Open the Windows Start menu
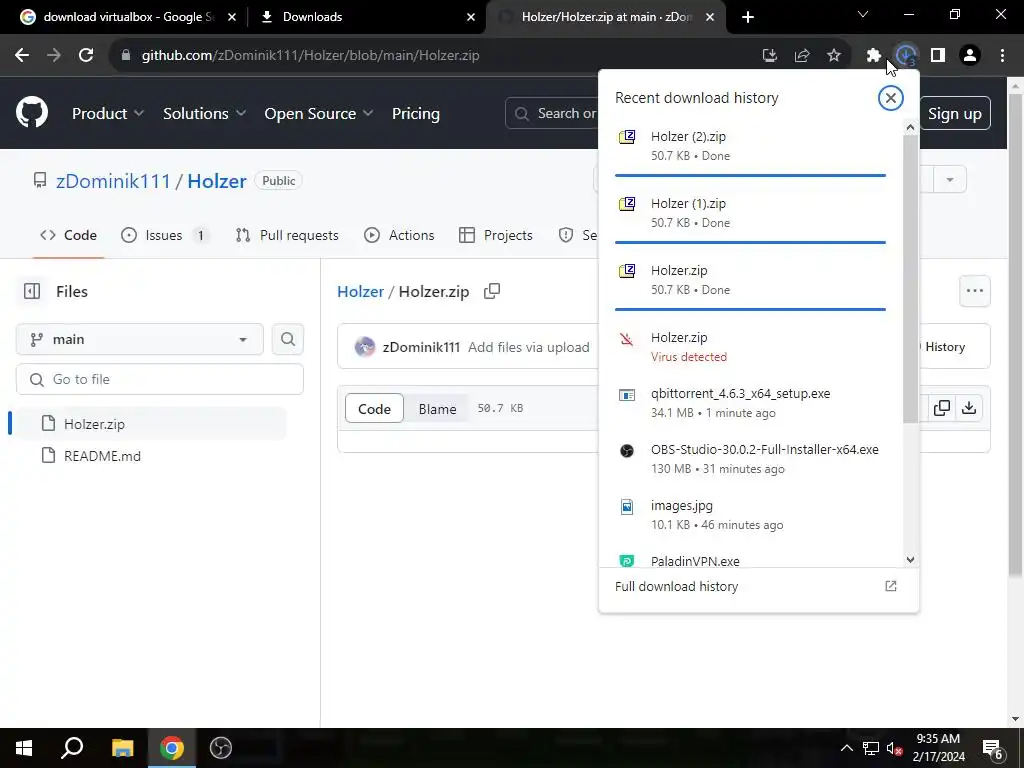Viewport: 1024px width, 768px height. click(x=24, y=748)
